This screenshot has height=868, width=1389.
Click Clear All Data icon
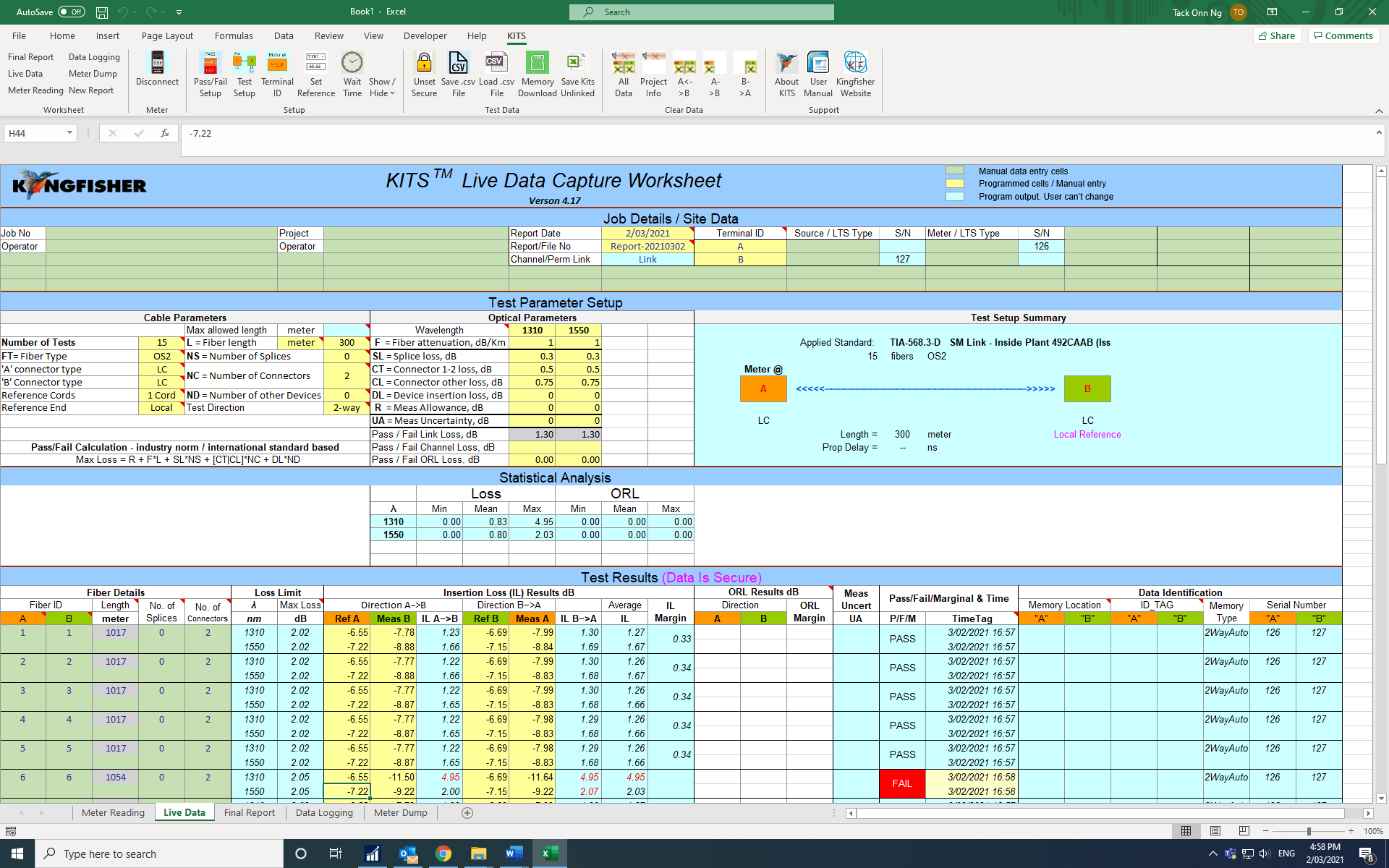point(623,64)
